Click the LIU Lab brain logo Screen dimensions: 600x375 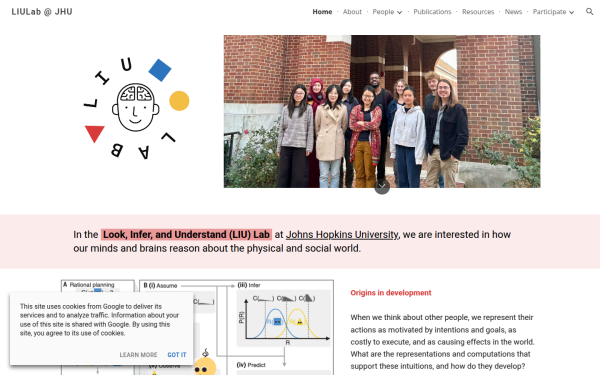[136, 108]
